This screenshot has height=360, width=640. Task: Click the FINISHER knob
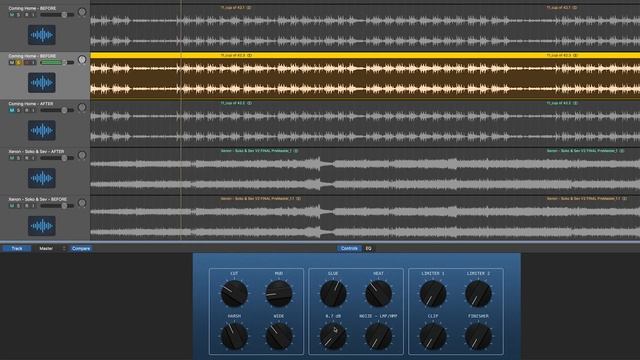point(478,336)
